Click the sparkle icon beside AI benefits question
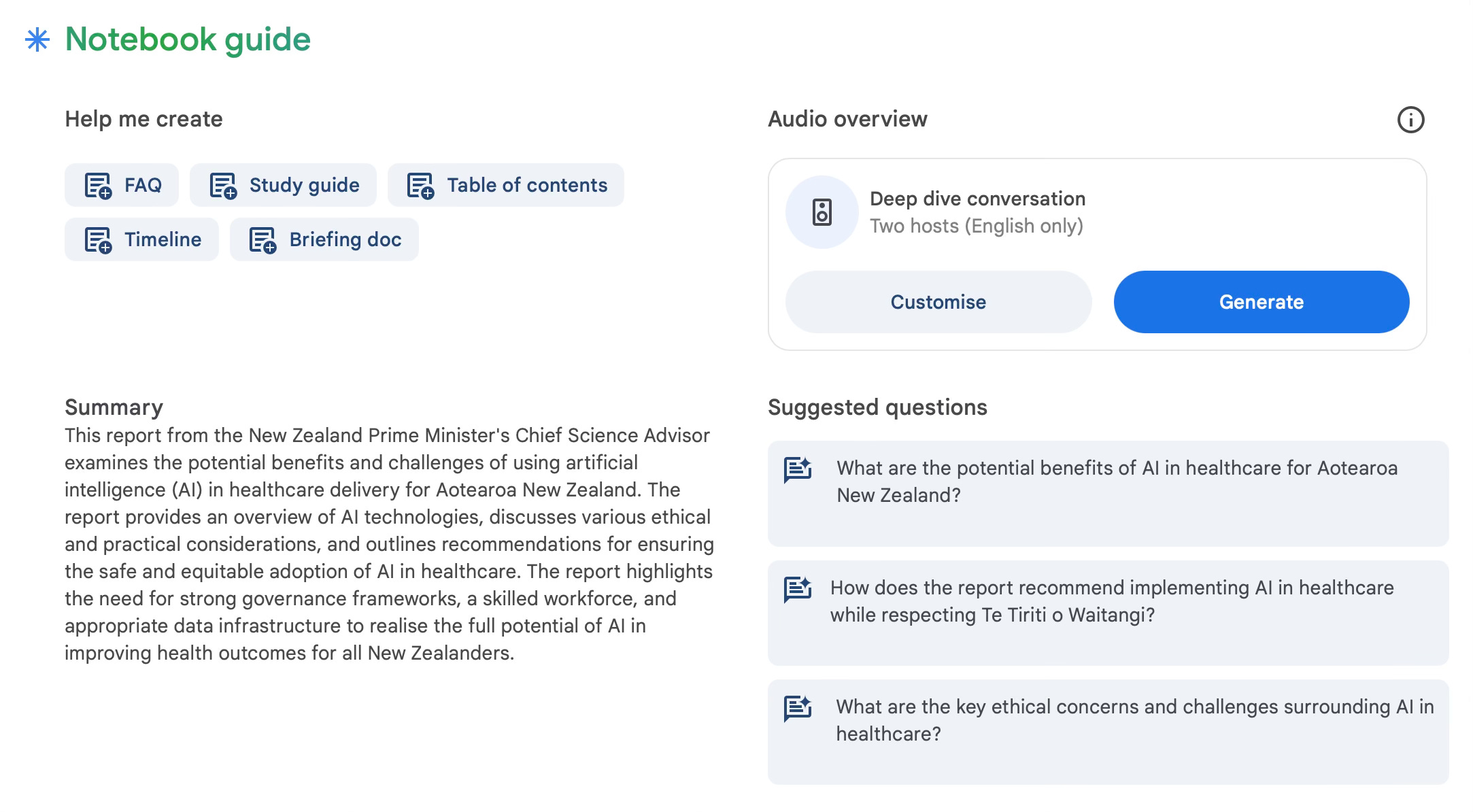Screen dimensions: 1473x812 (x=798, y=469)
